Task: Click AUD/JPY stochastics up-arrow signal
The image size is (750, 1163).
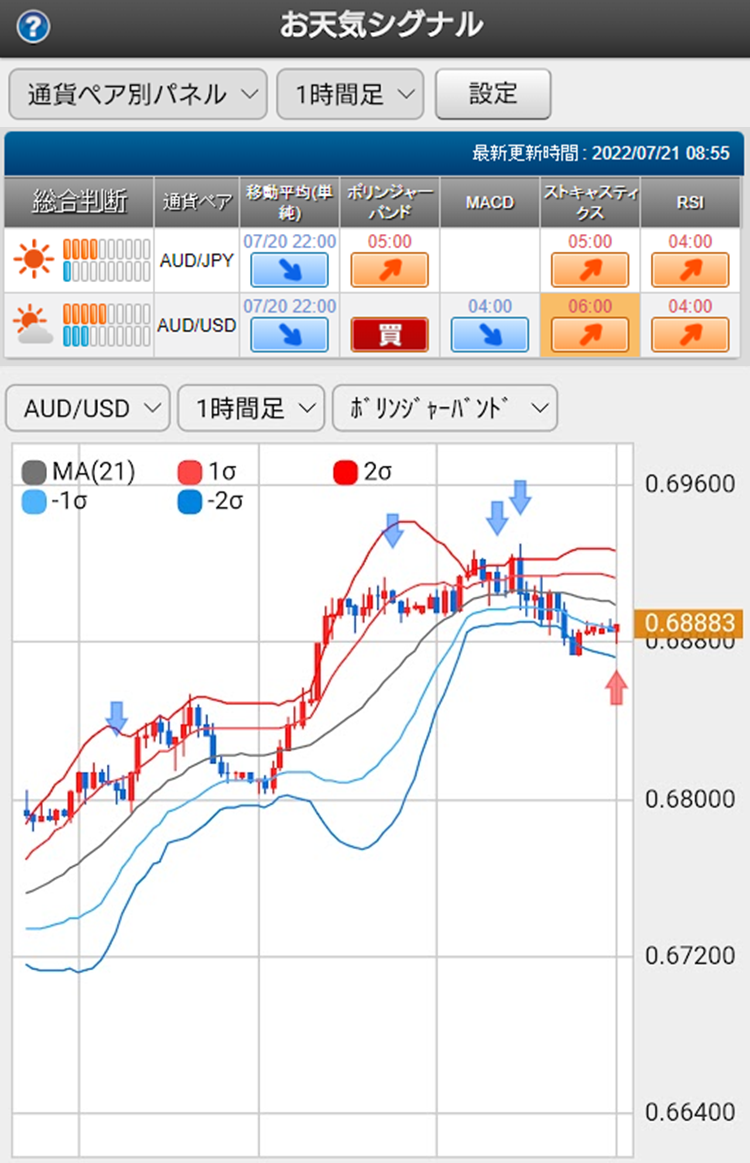Action: coord(590,270)
